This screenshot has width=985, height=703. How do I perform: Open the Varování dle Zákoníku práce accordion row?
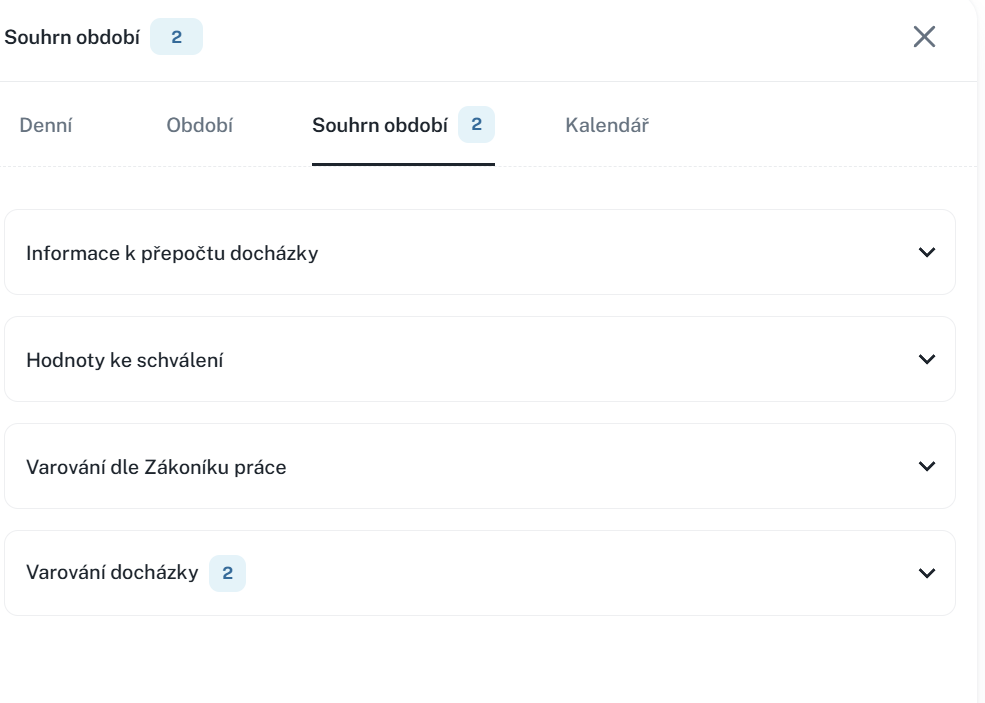coord(480,466)
